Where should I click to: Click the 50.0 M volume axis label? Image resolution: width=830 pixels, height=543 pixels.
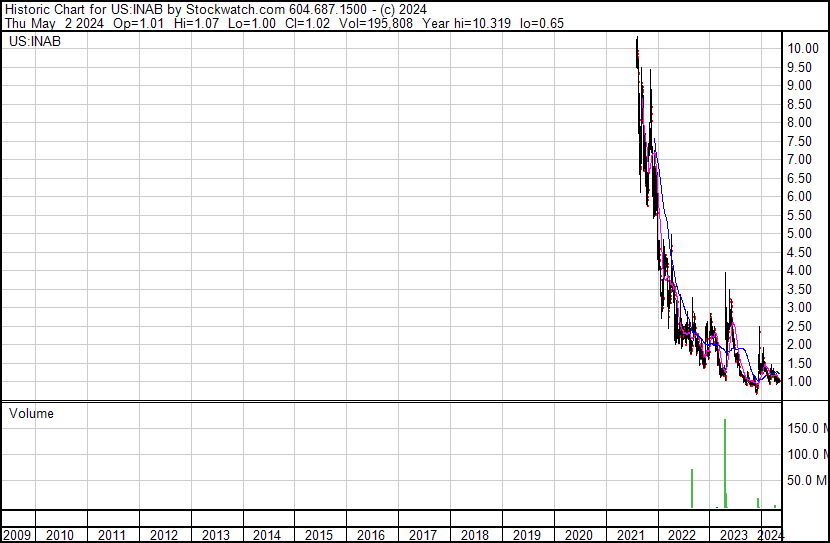[806, 480]
